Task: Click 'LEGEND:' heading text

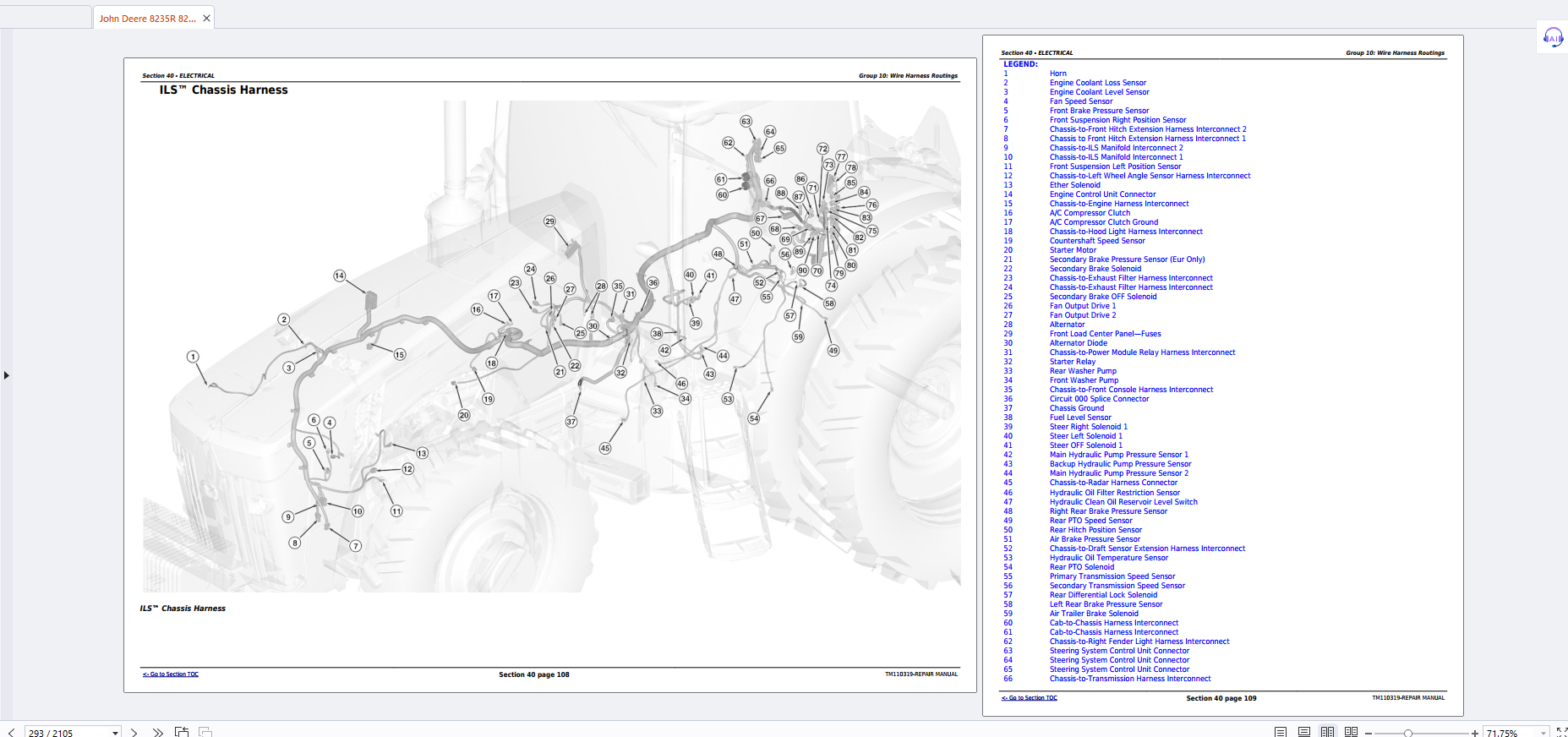Action: coord(1020,64)
